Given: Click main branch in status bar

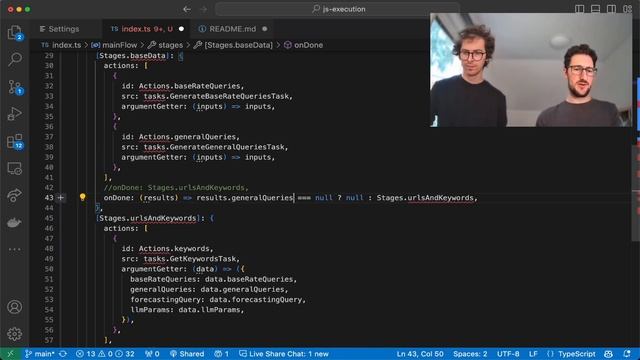Looking at the screenshot, I should click(40, 354).
